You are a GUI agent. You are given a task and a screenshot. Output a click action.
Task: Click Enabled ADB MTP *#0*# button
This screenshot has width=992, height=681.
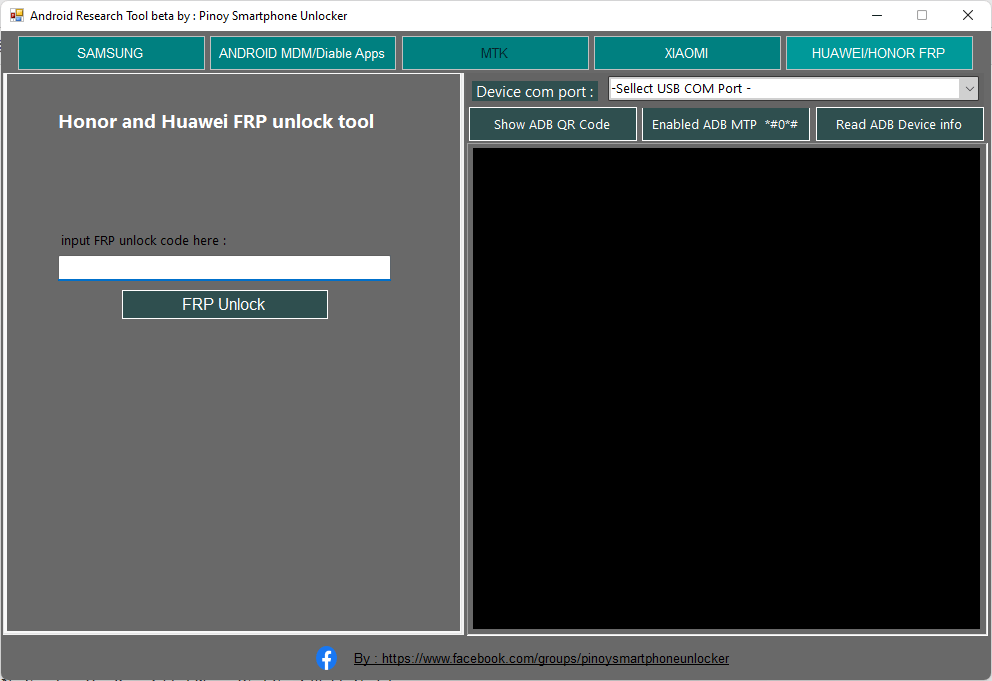click(726, 124)
